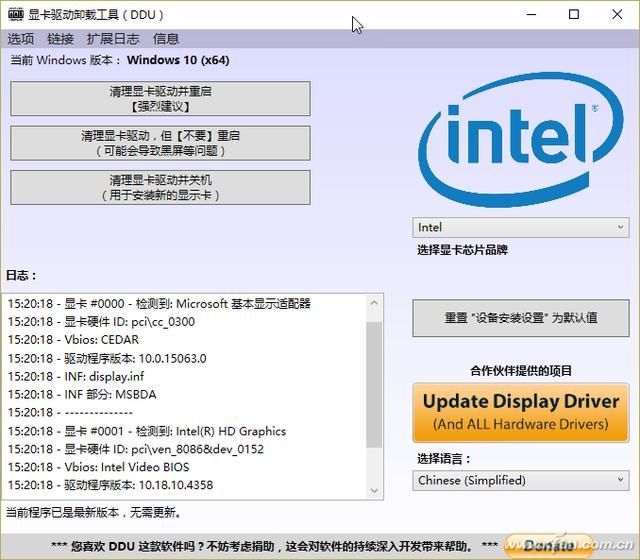Click 合作伙伴提供的项目 label
Viewport: 640px width, 560px height.
[521, 371]
